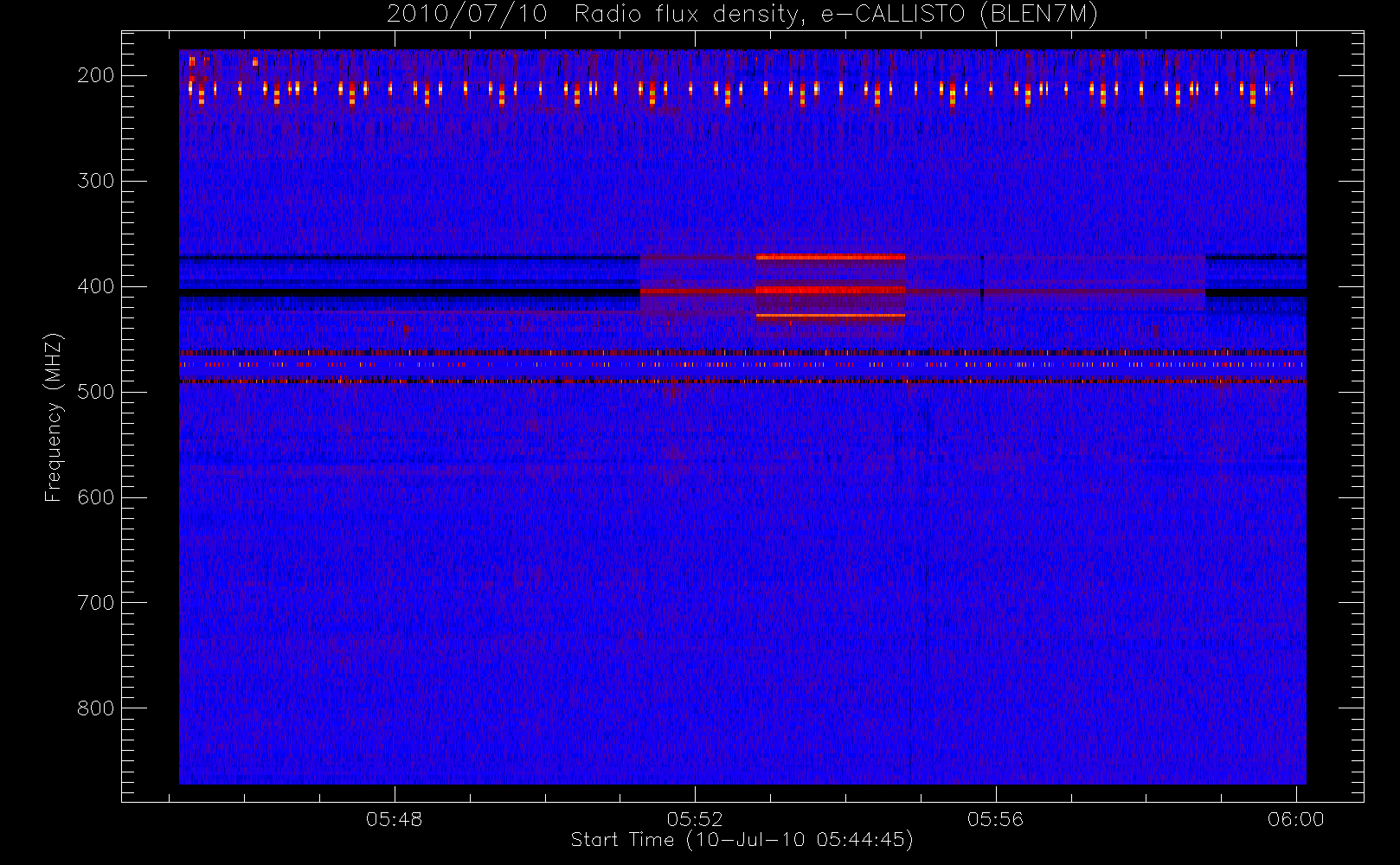Click the 500 frequency tick label
Image resolution: width=1400 pixels, height=865 pixels.
tap(96, 392)
